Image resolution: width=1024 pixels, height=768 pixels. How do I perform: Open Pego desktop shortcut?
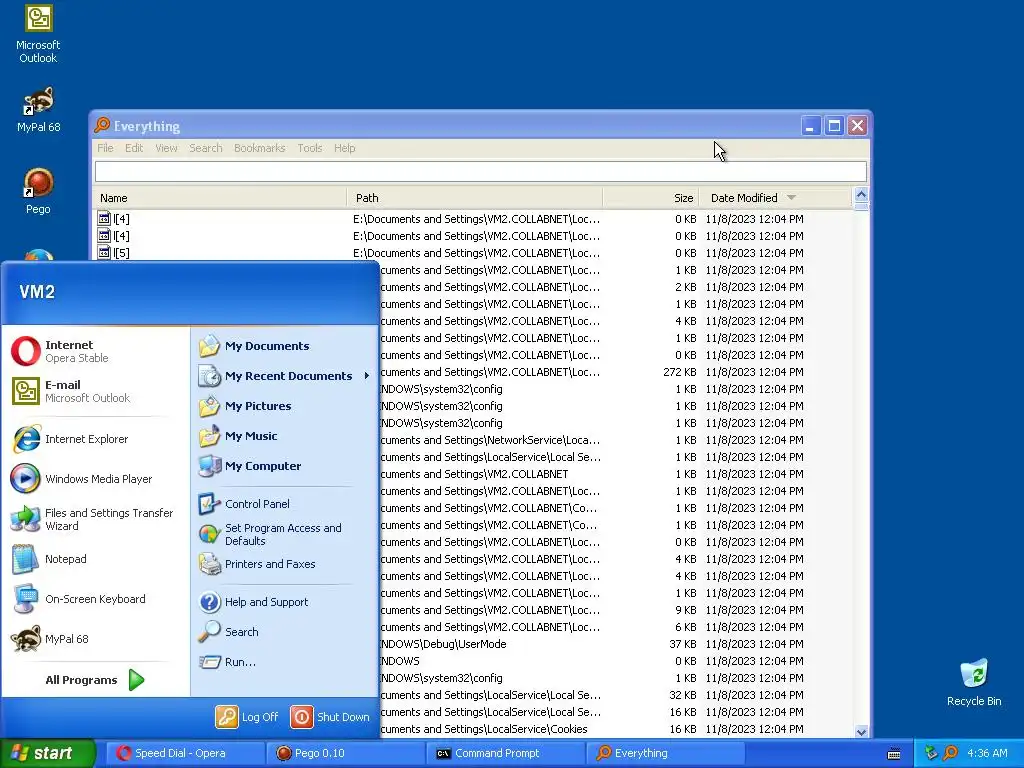[x=38, y=191]
